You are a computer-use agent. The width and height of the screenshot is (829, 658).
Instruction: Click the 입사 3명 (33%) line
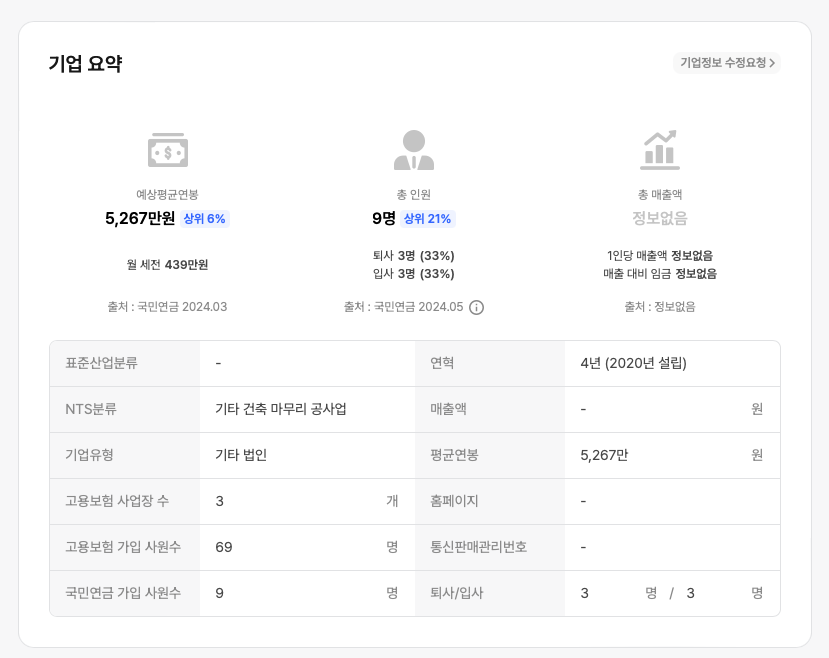[x=413, y=274]
